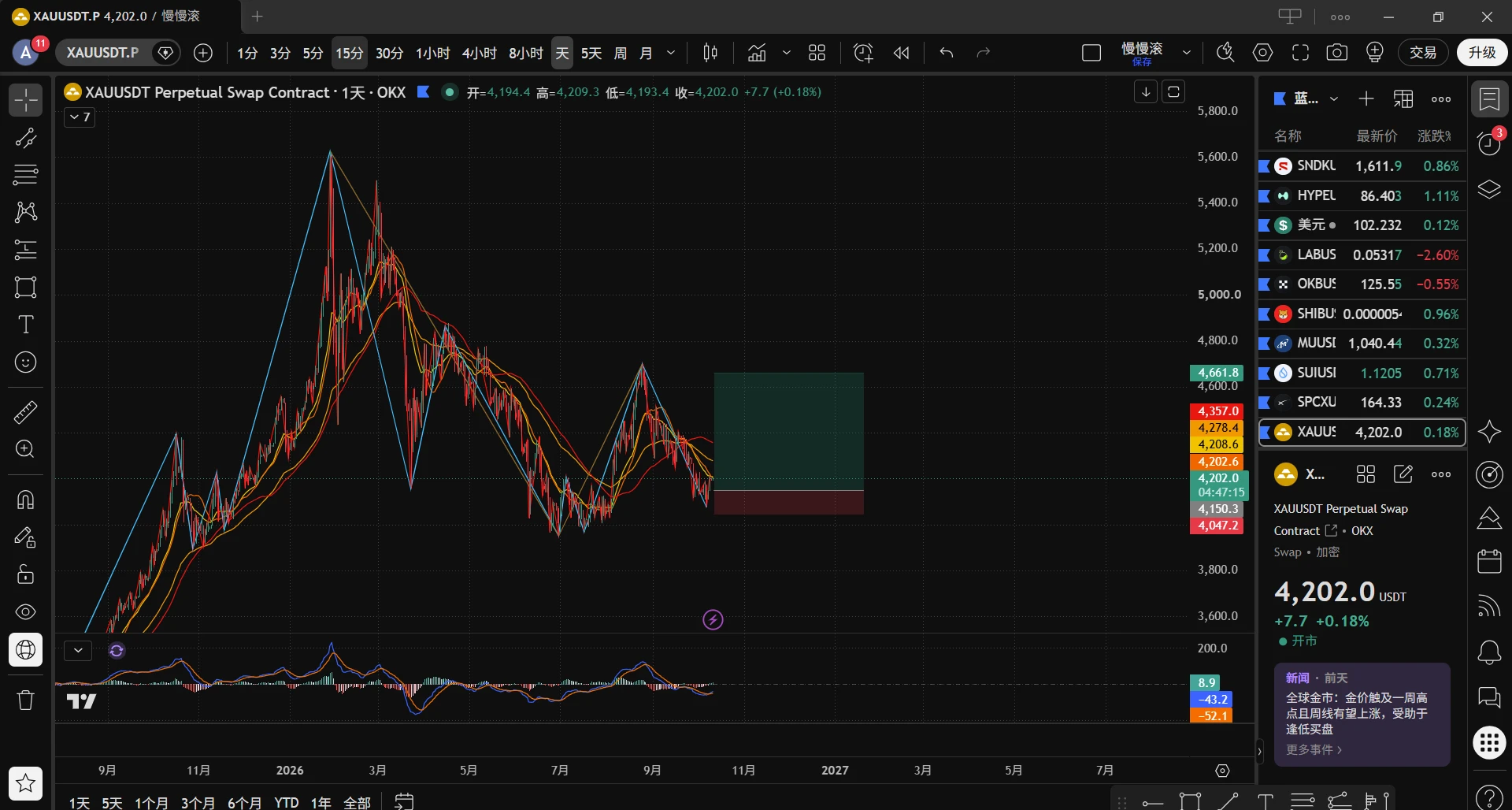The width and height of the screenshot is (1512, 810).
Task: Click the green long position target zone
Action: (788, 431)
